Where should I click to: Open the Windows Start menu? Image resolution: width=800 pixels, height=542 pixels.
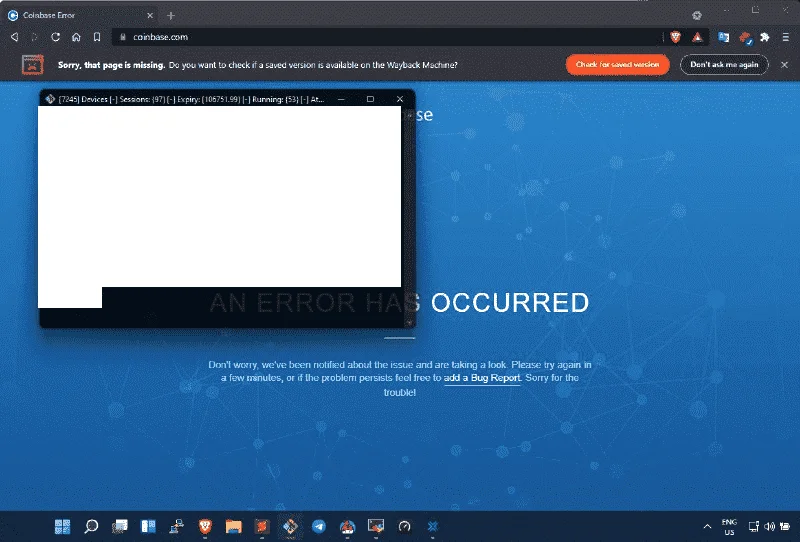point(62,526)
